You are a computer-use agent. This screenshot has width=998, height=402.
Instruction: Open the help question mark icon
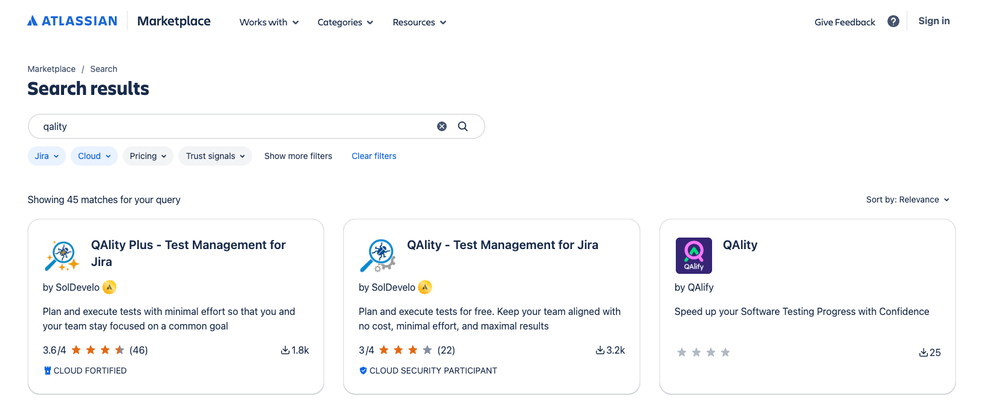(x=894, y=22)
